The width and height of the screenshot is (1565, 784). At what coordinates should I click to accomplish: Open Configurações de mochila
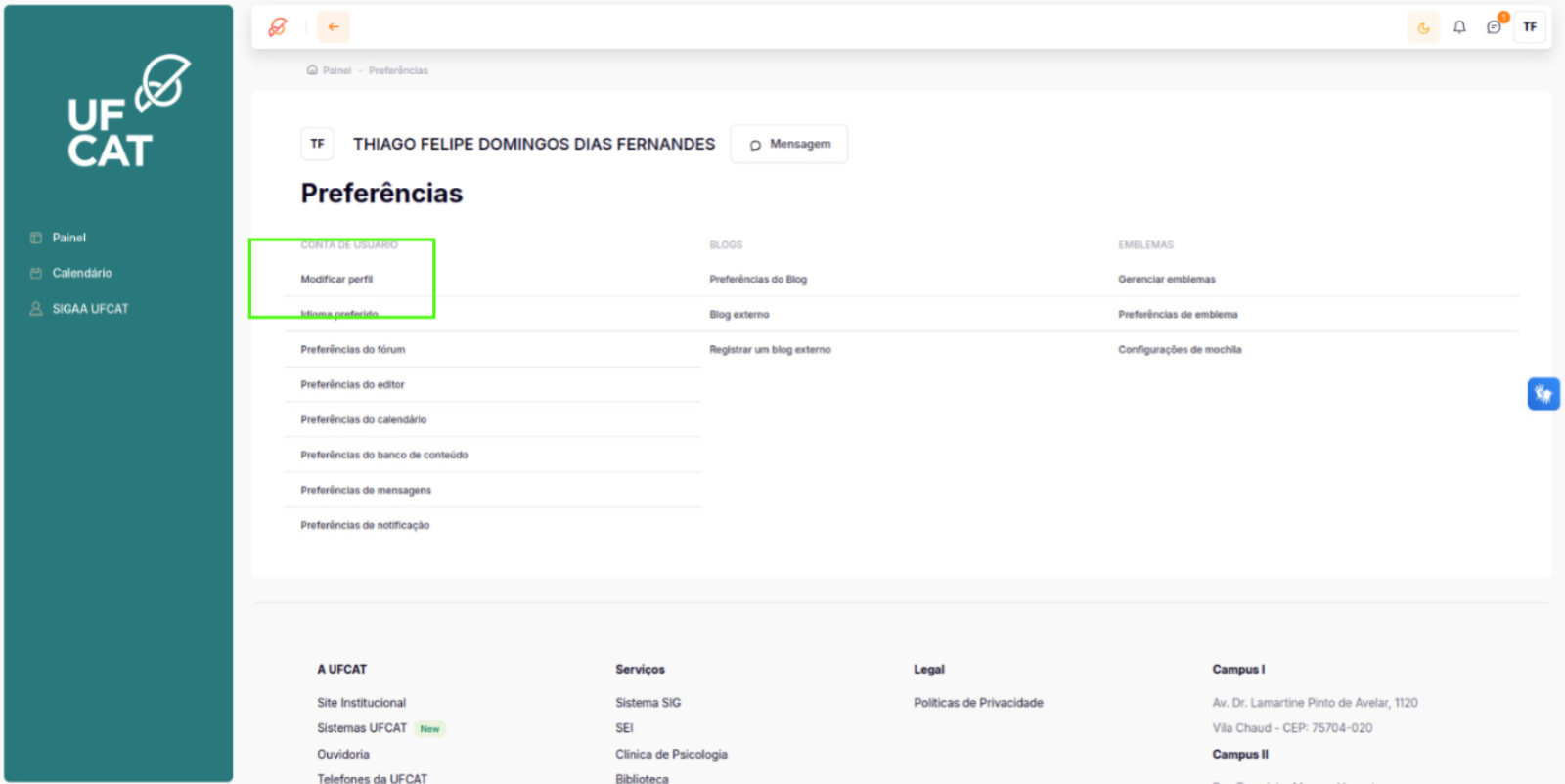(1180, 349)
